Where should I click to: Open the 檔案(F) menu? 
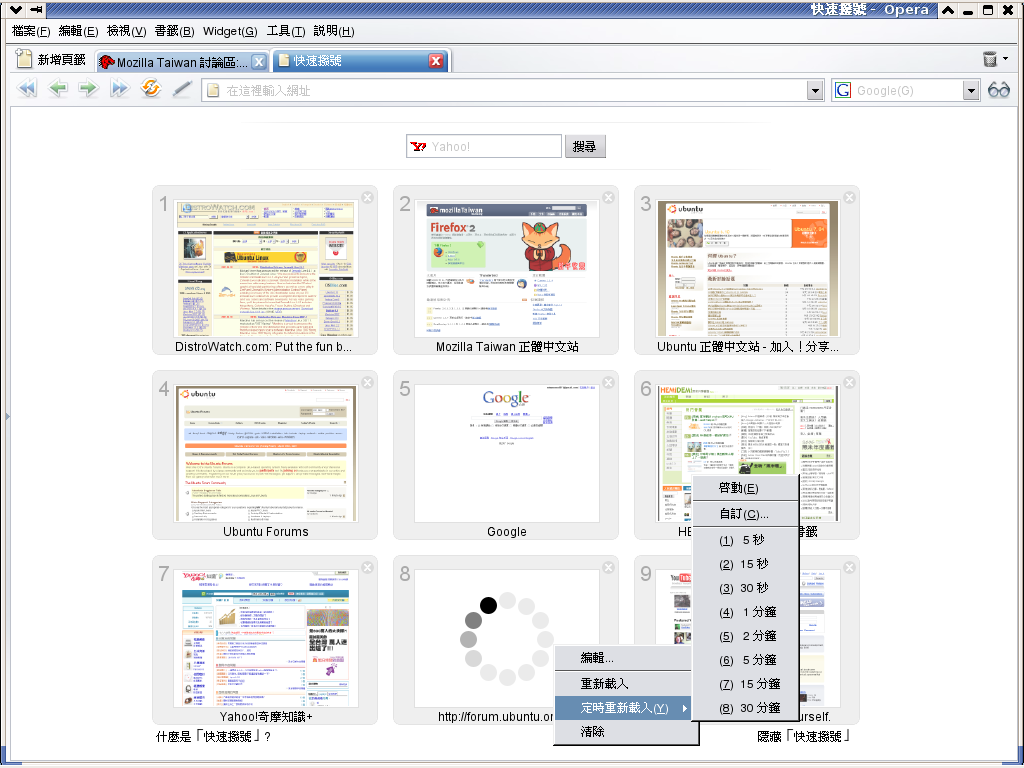click(31, 31)
